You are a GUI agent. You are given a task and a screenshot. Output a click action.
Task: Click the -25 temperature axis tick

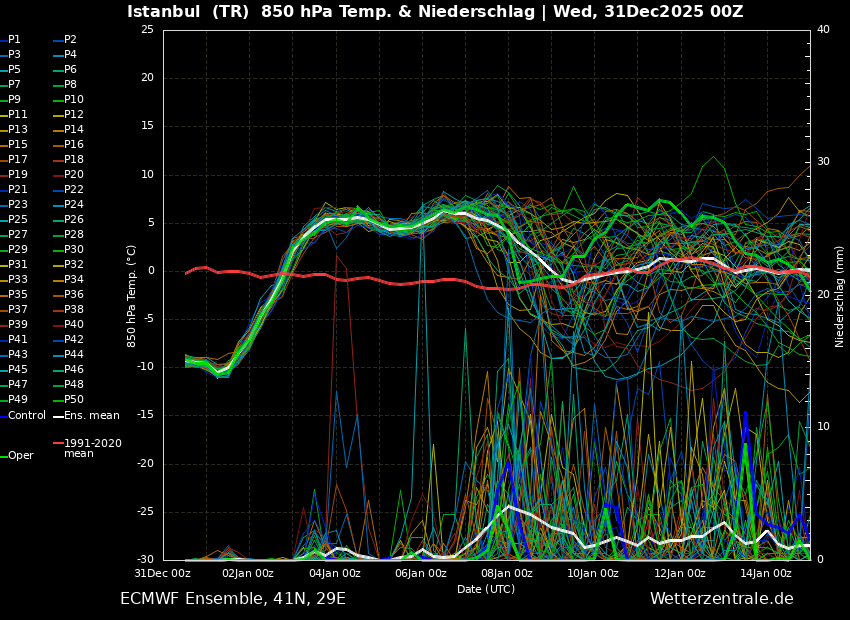coord(144,512)
